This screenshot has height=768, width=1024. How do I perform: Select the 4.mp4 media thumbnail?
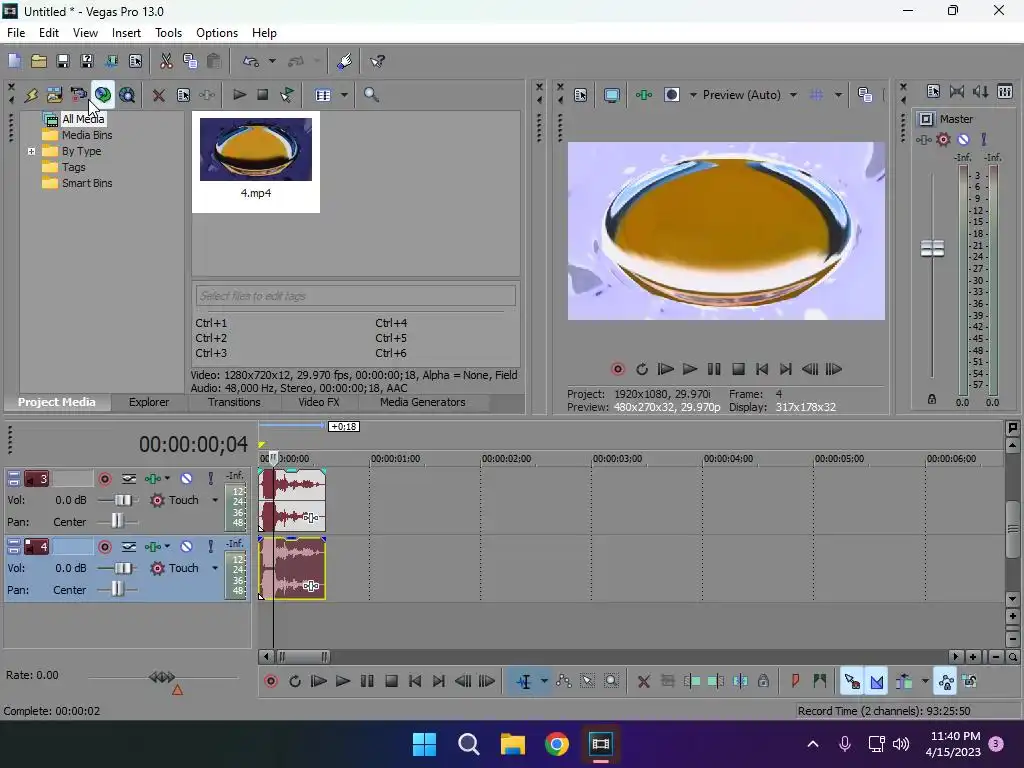click(x=255, y=161)
